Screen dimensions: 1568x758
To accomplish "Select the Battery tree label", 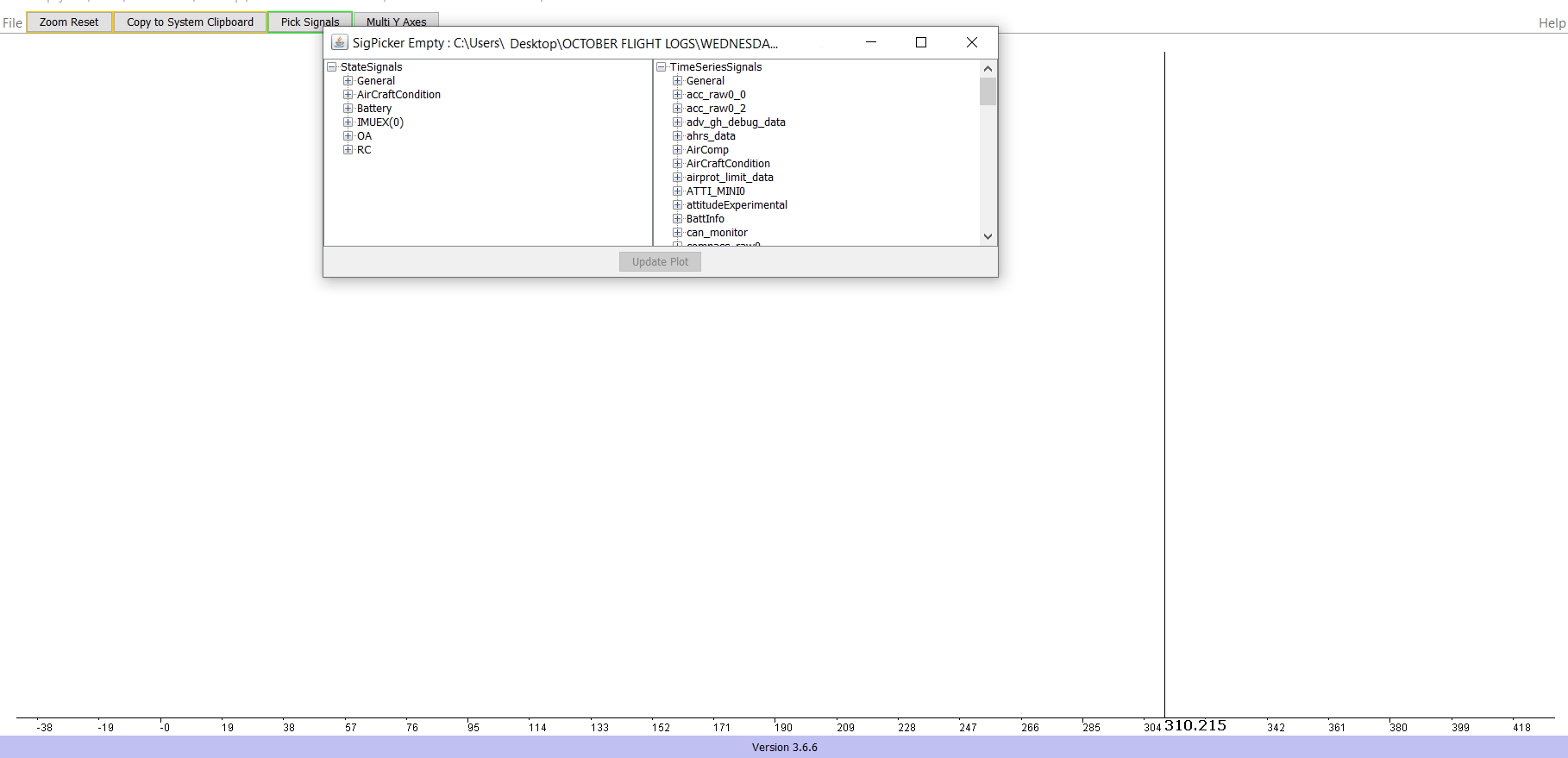I will 374,109.
